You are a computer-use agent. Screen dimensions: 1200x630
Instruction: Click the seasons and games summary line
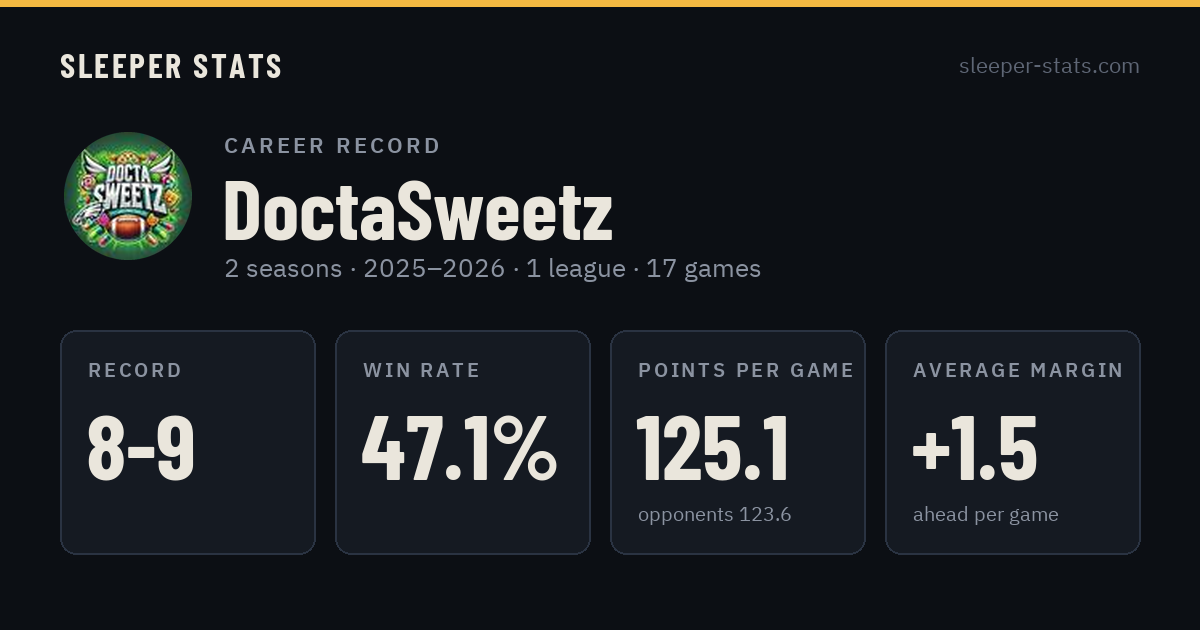point(493,269)
